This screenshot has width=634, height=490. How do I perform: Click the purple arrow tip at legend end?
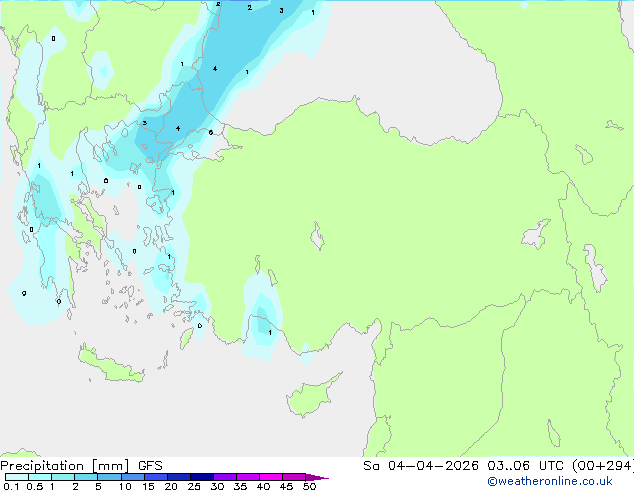317,477
